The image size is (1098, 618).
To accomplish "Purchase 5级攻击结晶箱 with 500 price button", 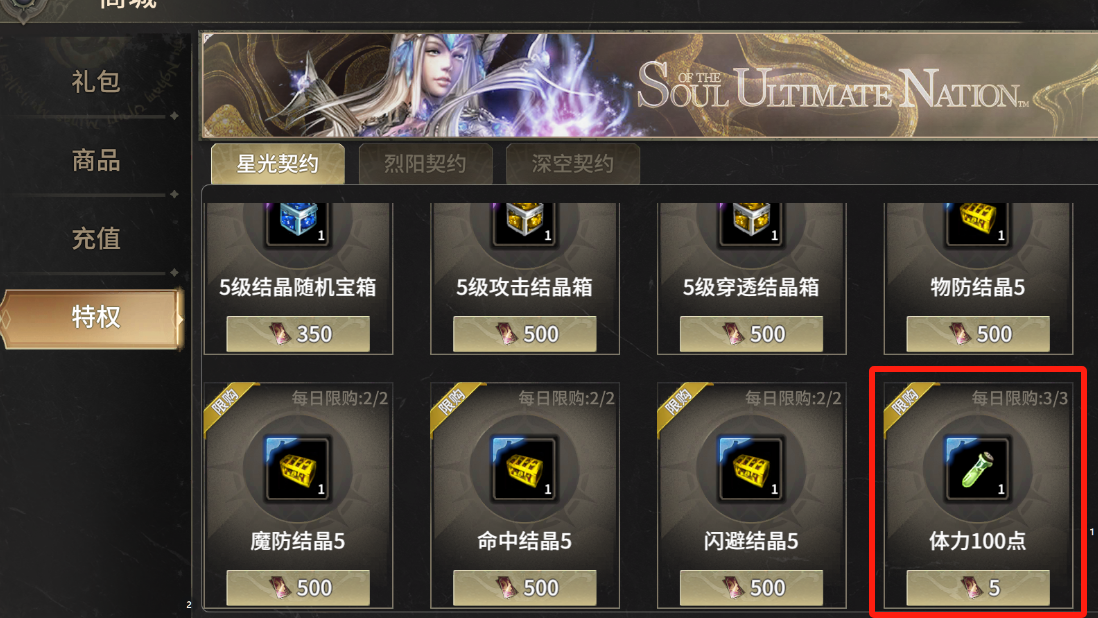I will [524, 334].
